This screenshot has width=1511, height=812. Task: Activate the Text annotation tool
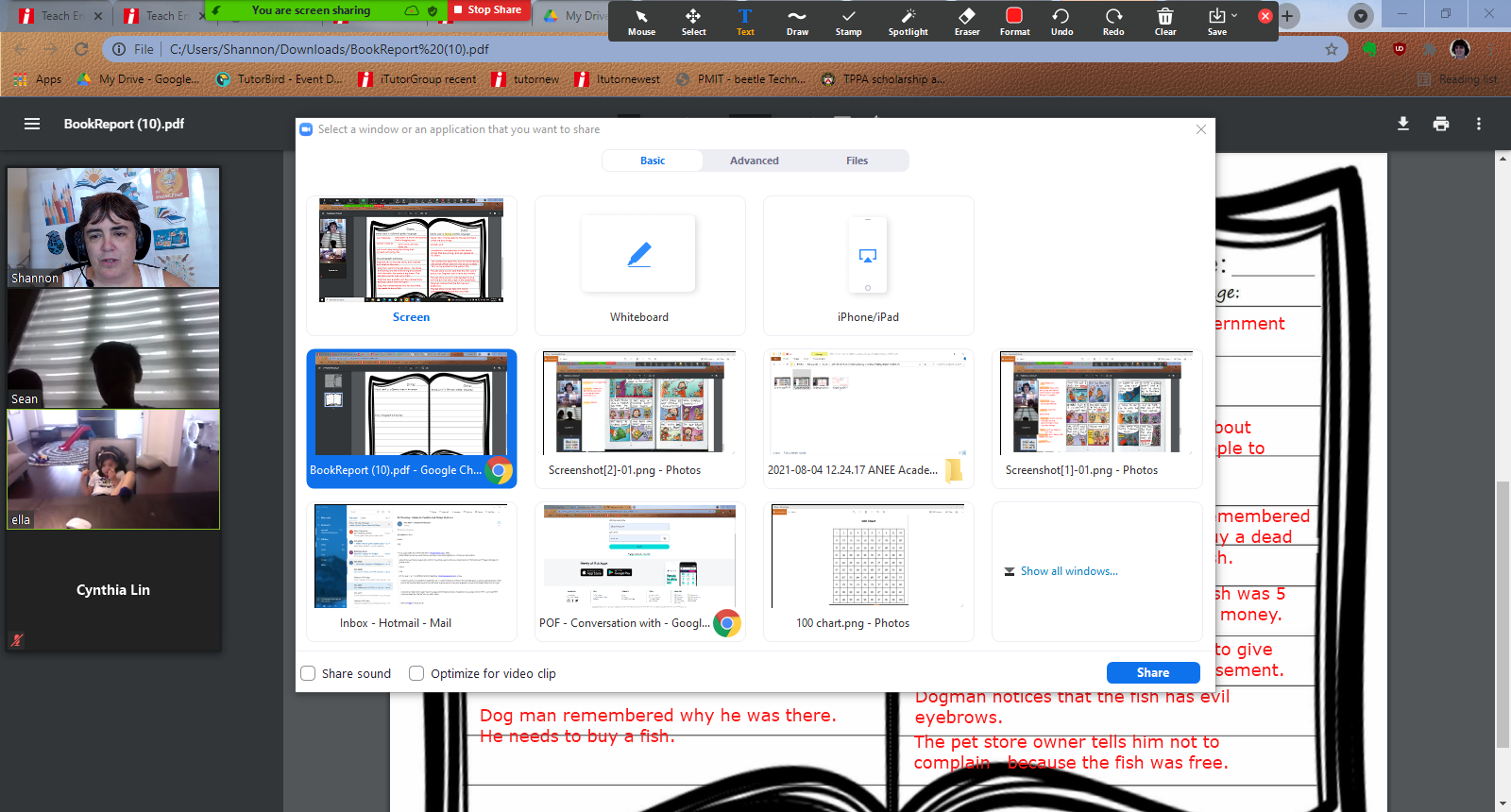(745, 22)
